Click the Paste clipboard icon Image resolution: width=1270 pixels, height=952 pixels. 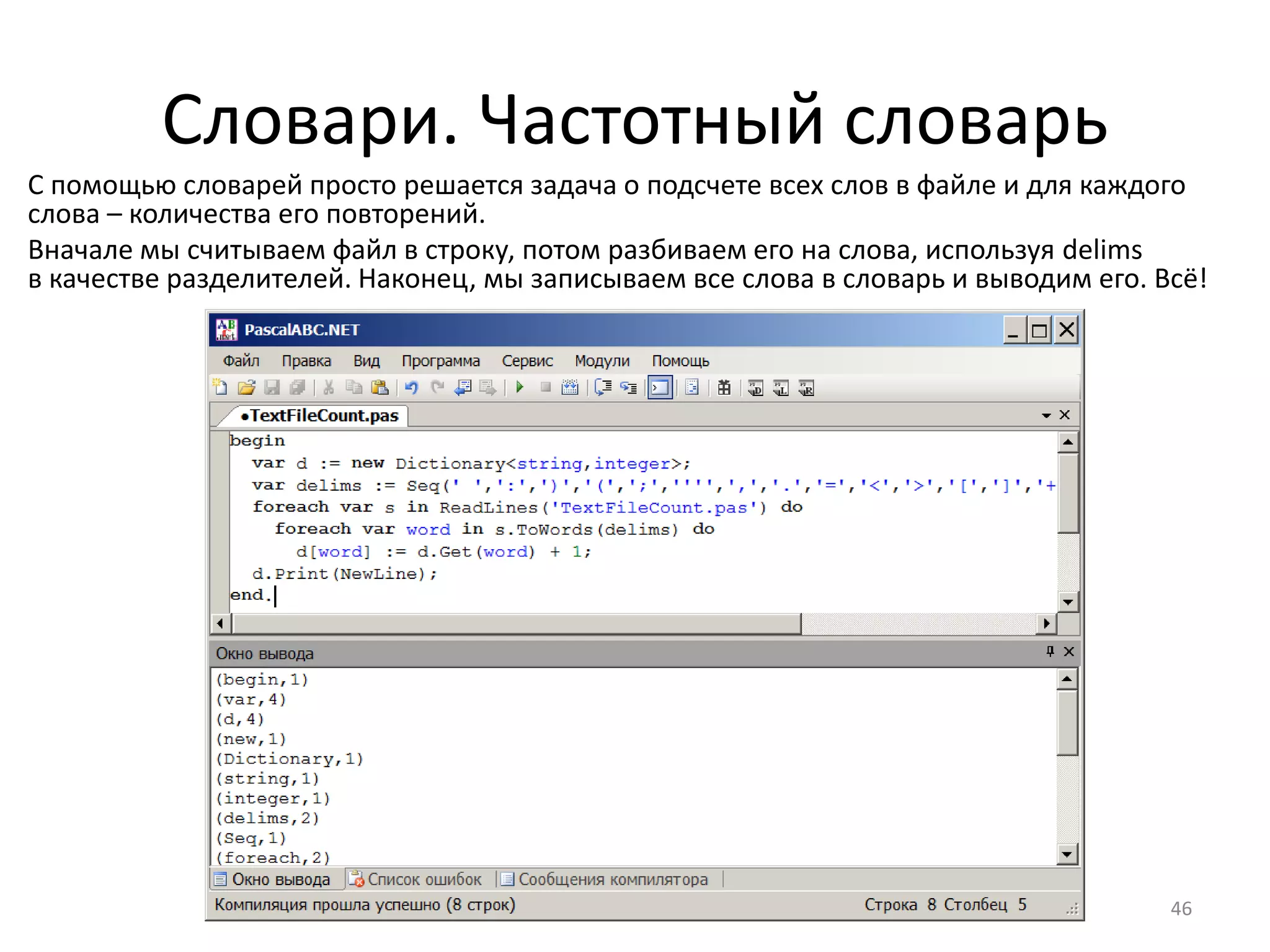(x=380, y=387)
